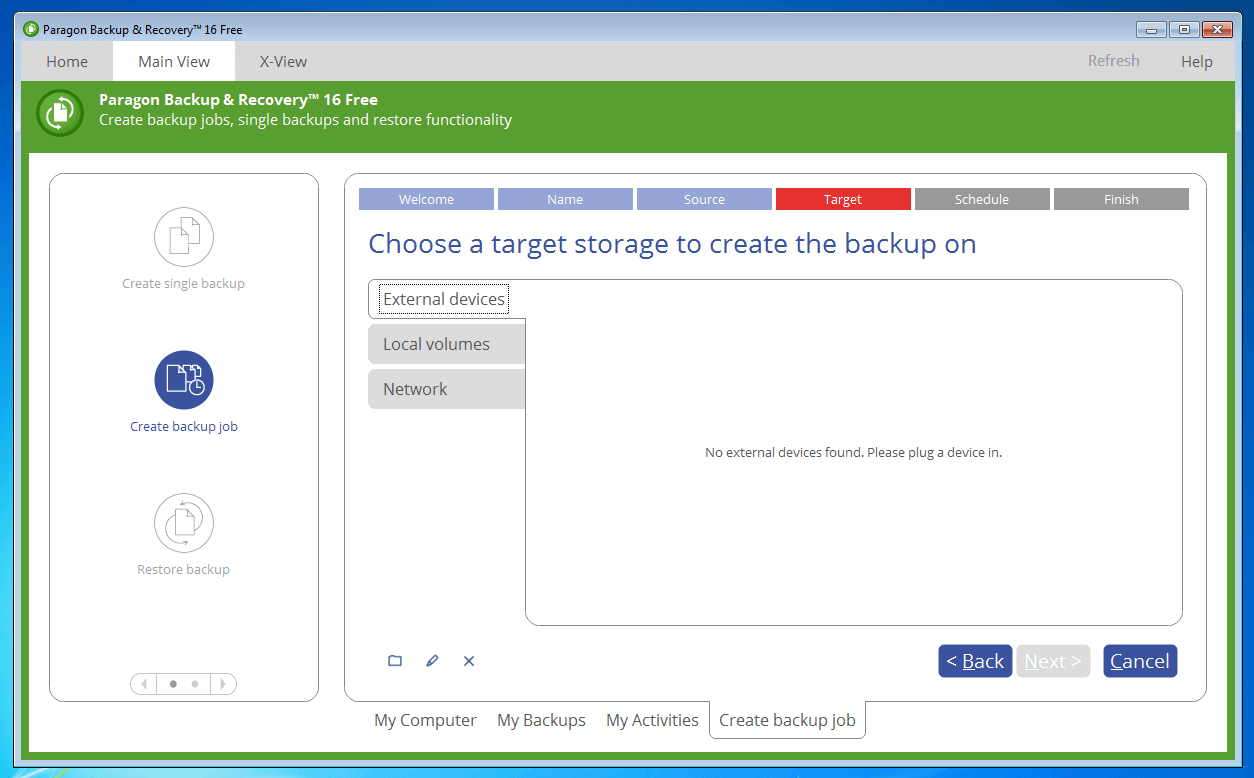Viewport: 1254px width, 778px height.
Task: Open My Backups bottom tab
Action: coord(541,720)
